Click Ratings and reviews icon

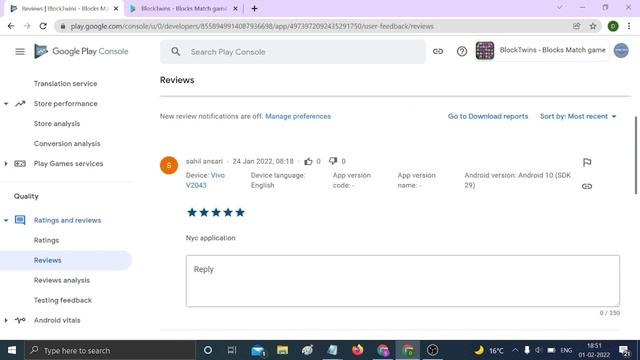(x=20, y=220)
